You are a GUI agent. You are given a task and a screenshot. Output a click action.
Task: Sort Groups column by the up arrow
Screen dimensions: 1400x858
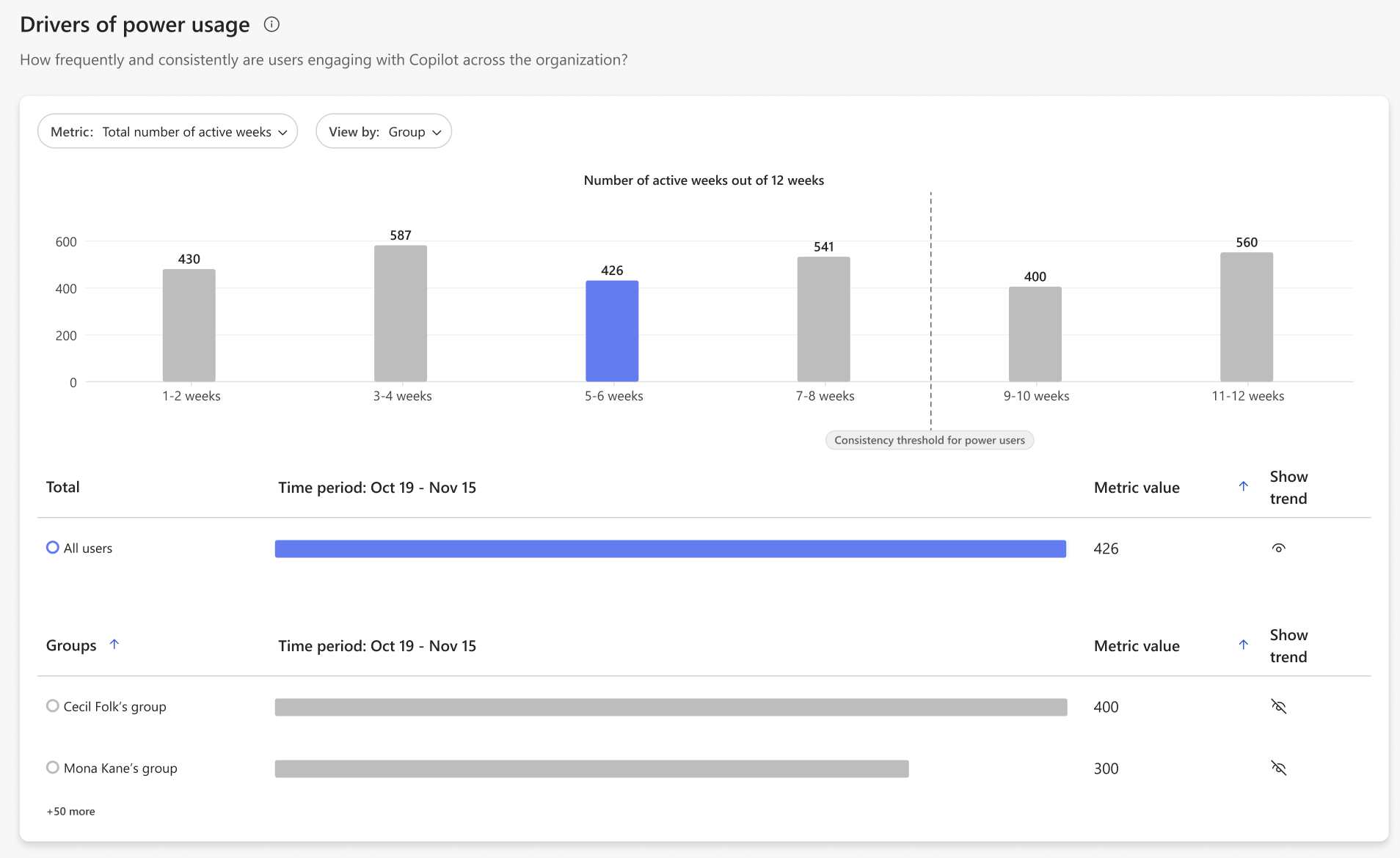114,645
